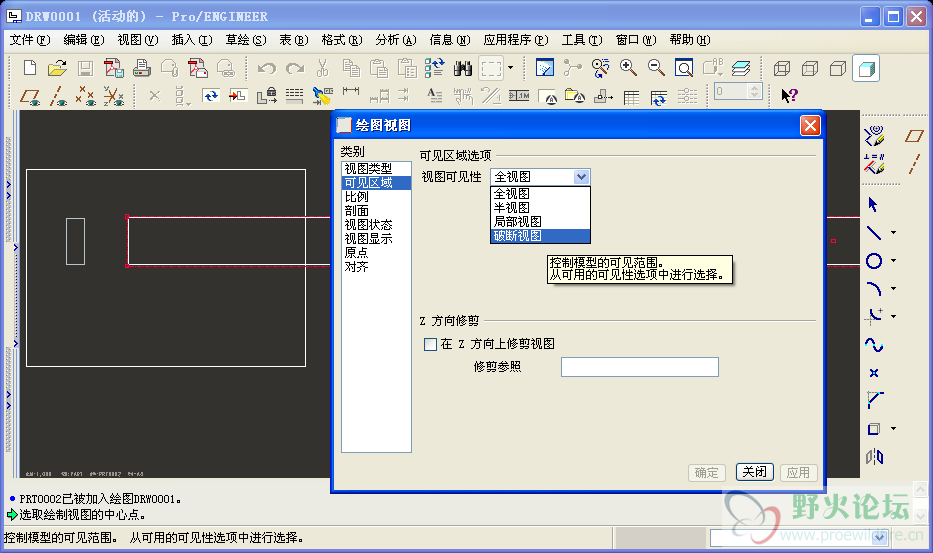Toggle datum points display icon

[85, 96]
